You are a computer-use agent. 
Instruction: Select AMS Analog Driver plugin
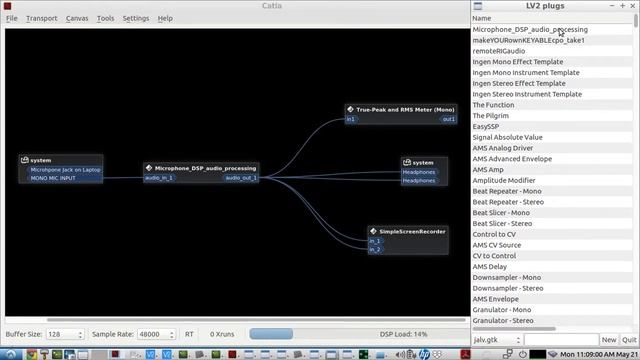coord(552,148)
